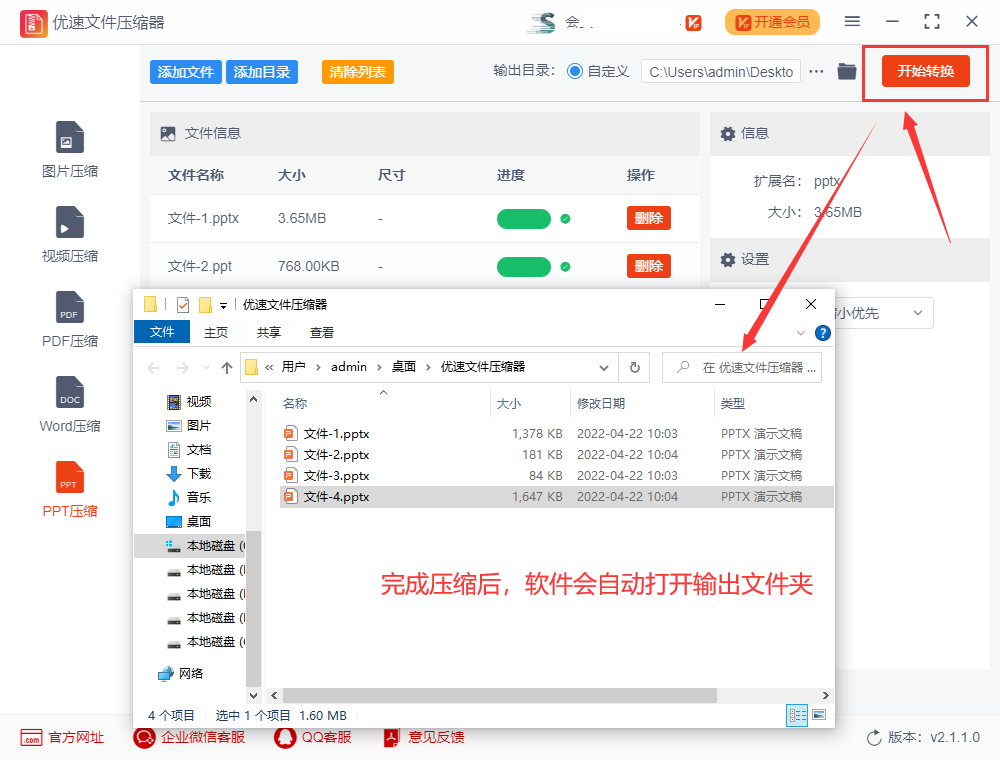This screenshot has width=1000, height=760.
Task: Sort by 名称 column header
Action: pos(383,404)
